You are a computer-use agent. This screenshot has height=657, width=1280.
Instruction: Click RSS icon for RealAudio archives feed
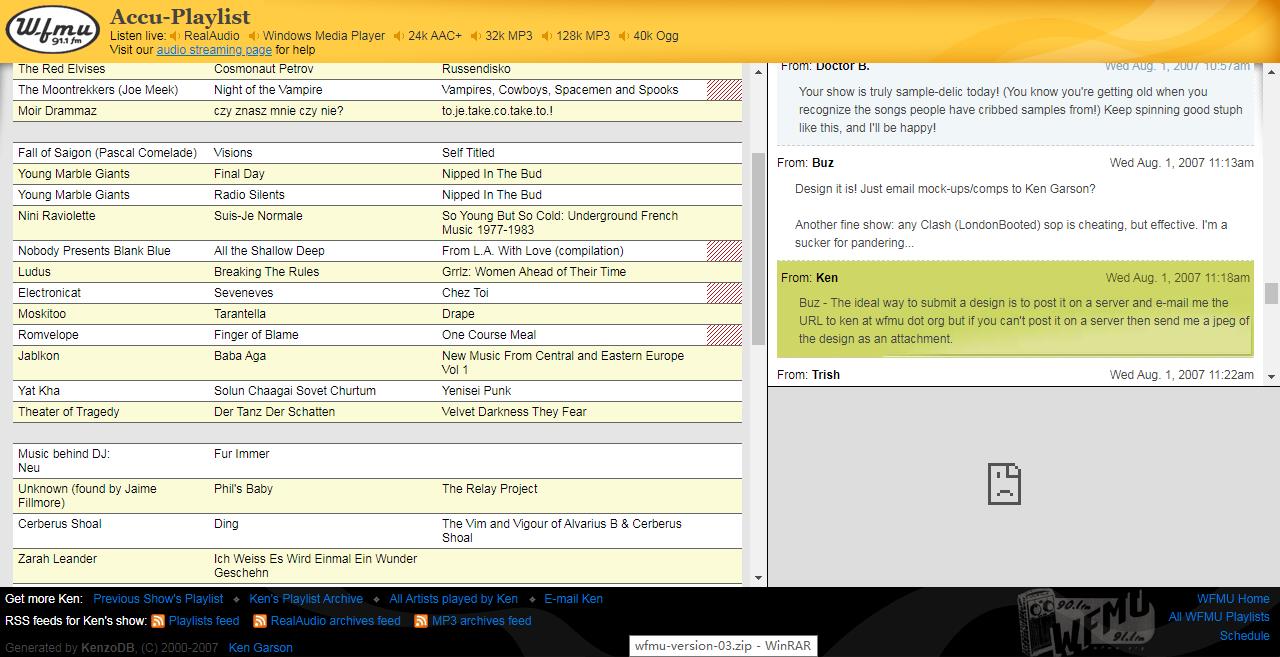pyautogui.click(x=260, y=621)
